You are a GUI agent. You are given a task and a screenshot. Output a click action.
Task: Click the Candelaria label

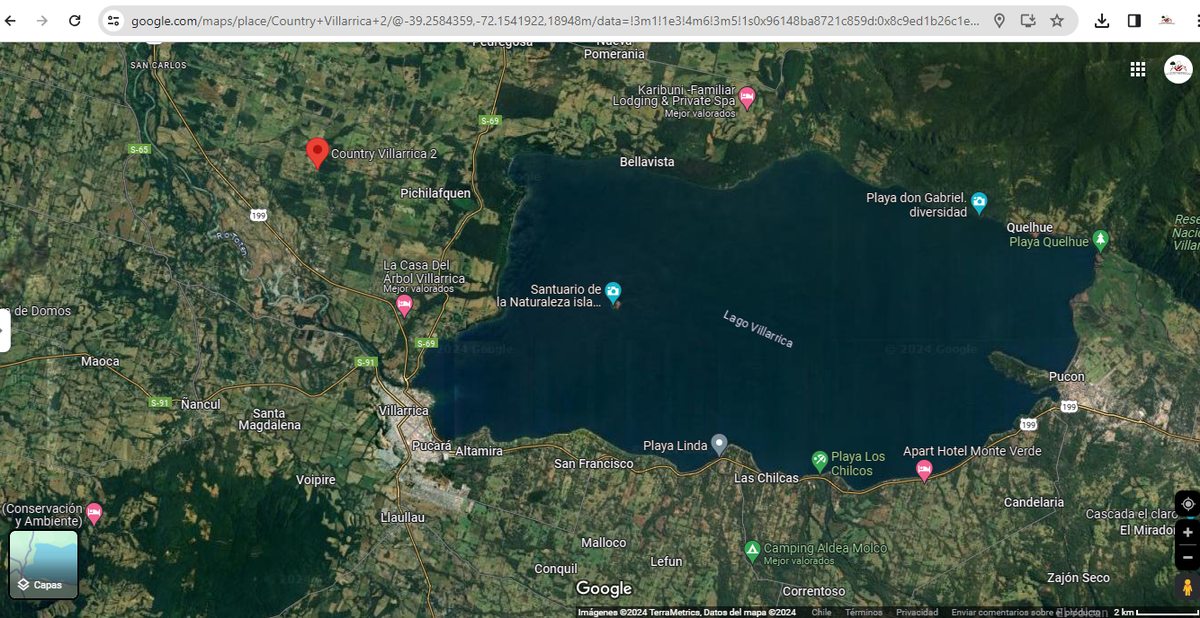coord(1034,502)
